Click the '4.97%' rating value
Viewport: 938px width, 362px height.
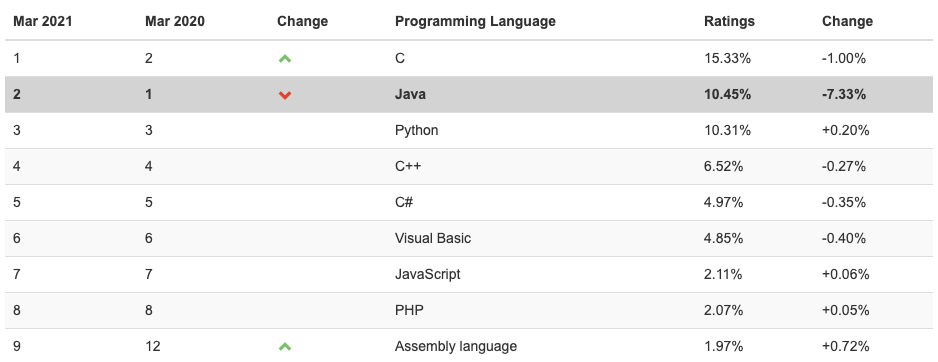click(x=724, y=202)
